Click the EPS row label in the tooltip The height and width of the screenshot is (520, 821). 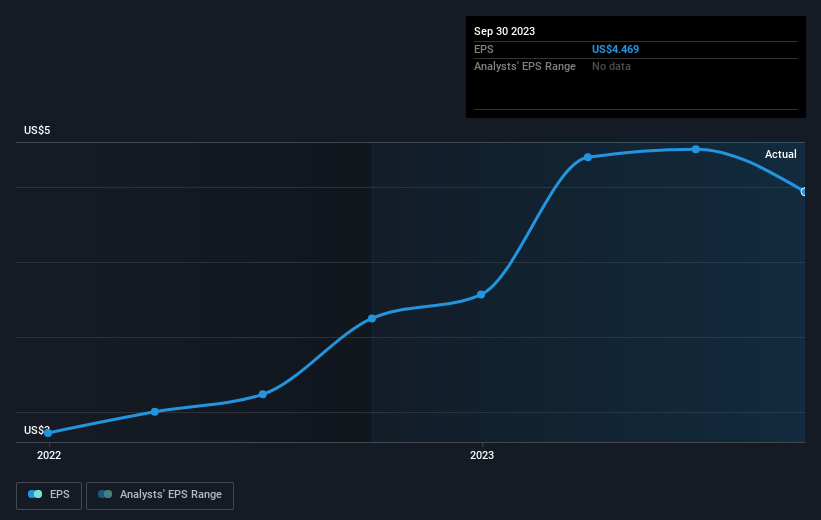(x=484, y=49)
